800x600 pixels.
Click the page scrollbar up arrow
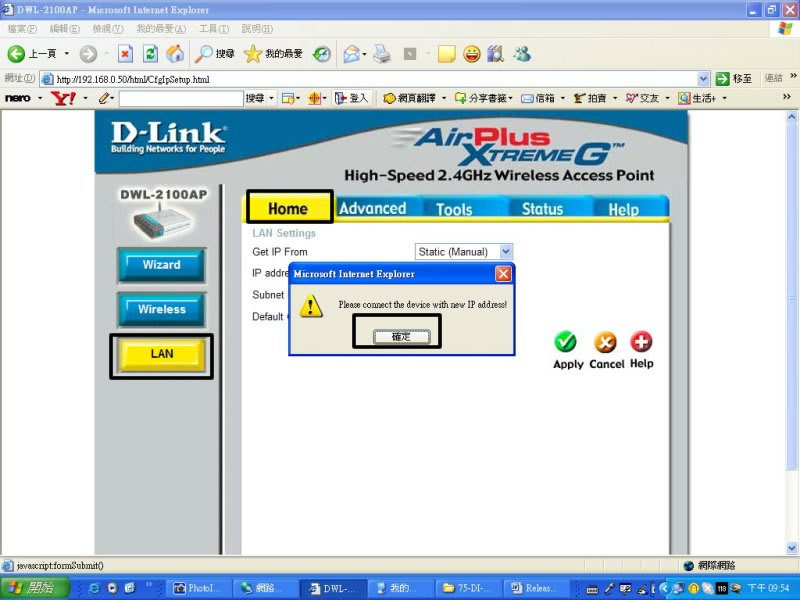click(x=791, y=117)
